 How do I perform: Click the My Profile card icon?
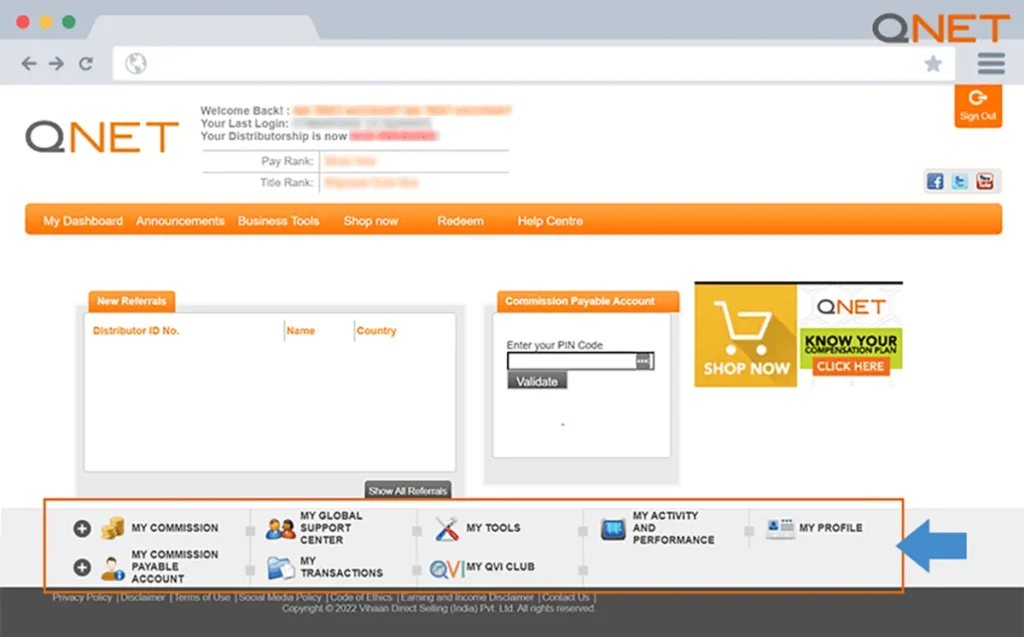[x=780, y=528]
